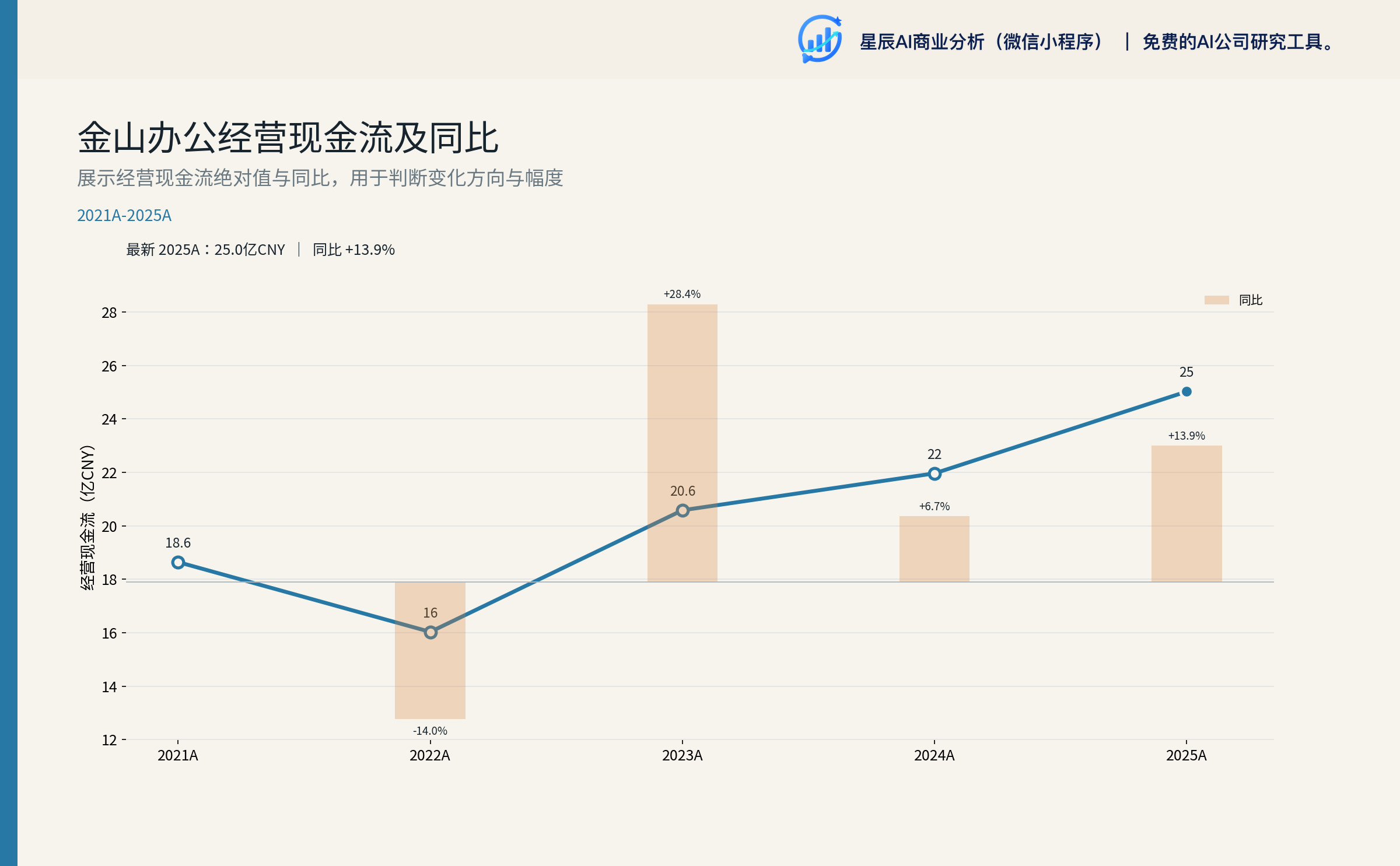Image resolution: width=1400 pixels, height=866 pixels.
Task: Click the -14.0% negative bar for 2022A
Action: point(430,650)
